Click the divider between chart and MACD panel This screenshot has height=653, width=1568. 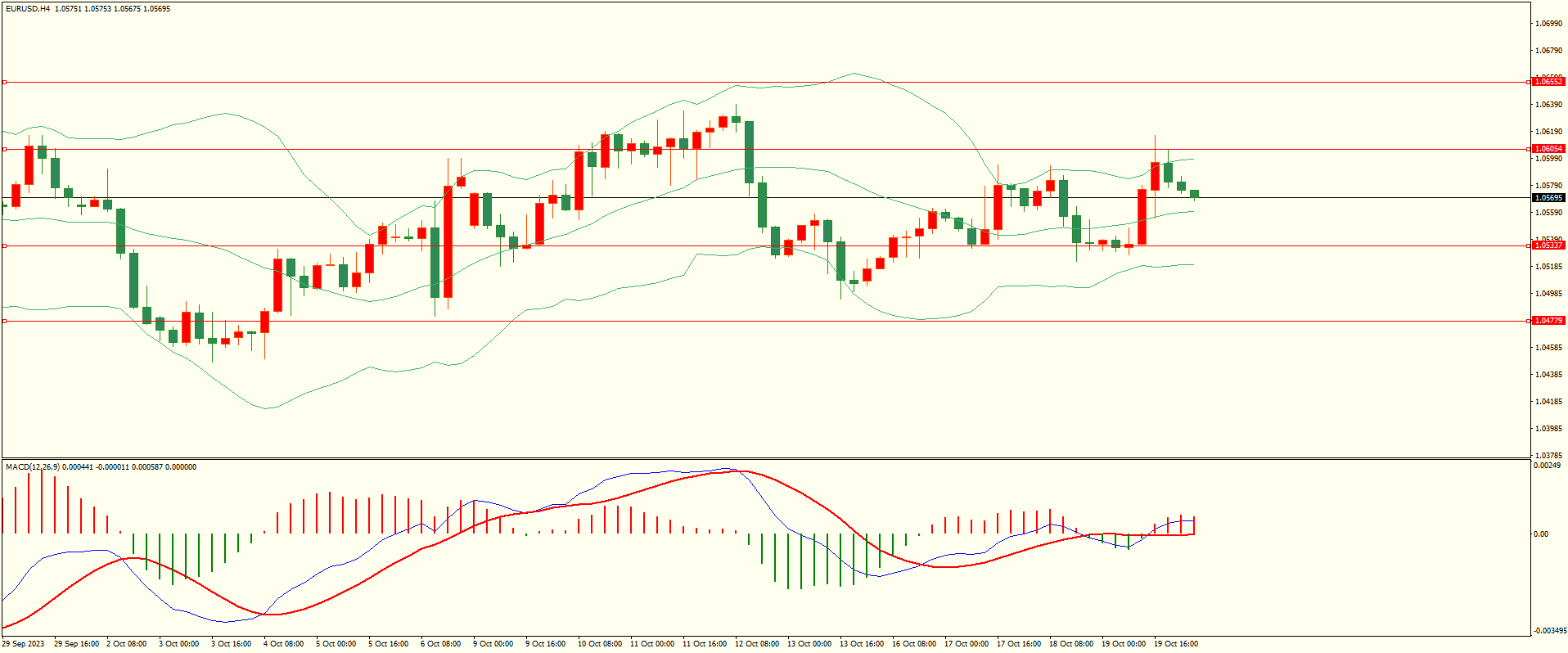point(765,458)
